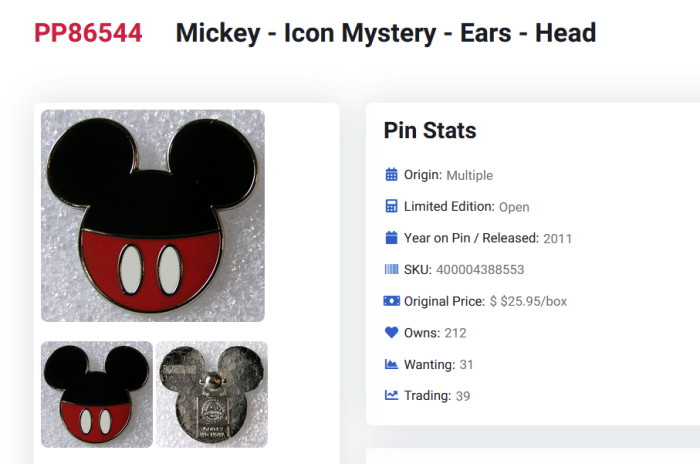This screenshot has height=464, width=700.
Task: Click the area chart icon beside Wanting
Action: coord(392,364)
